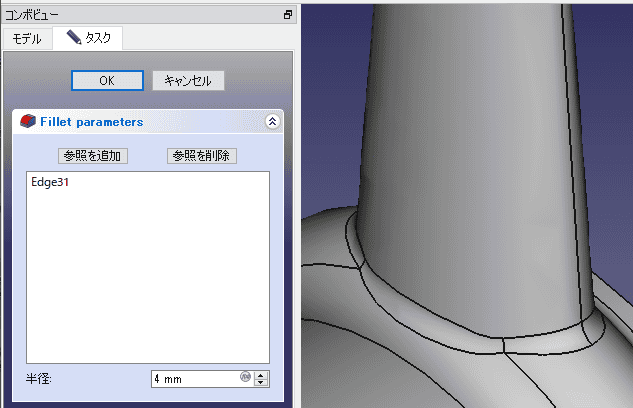Increase the radius with the up arrow
633x408 pixels.
[x=261, y=375]
